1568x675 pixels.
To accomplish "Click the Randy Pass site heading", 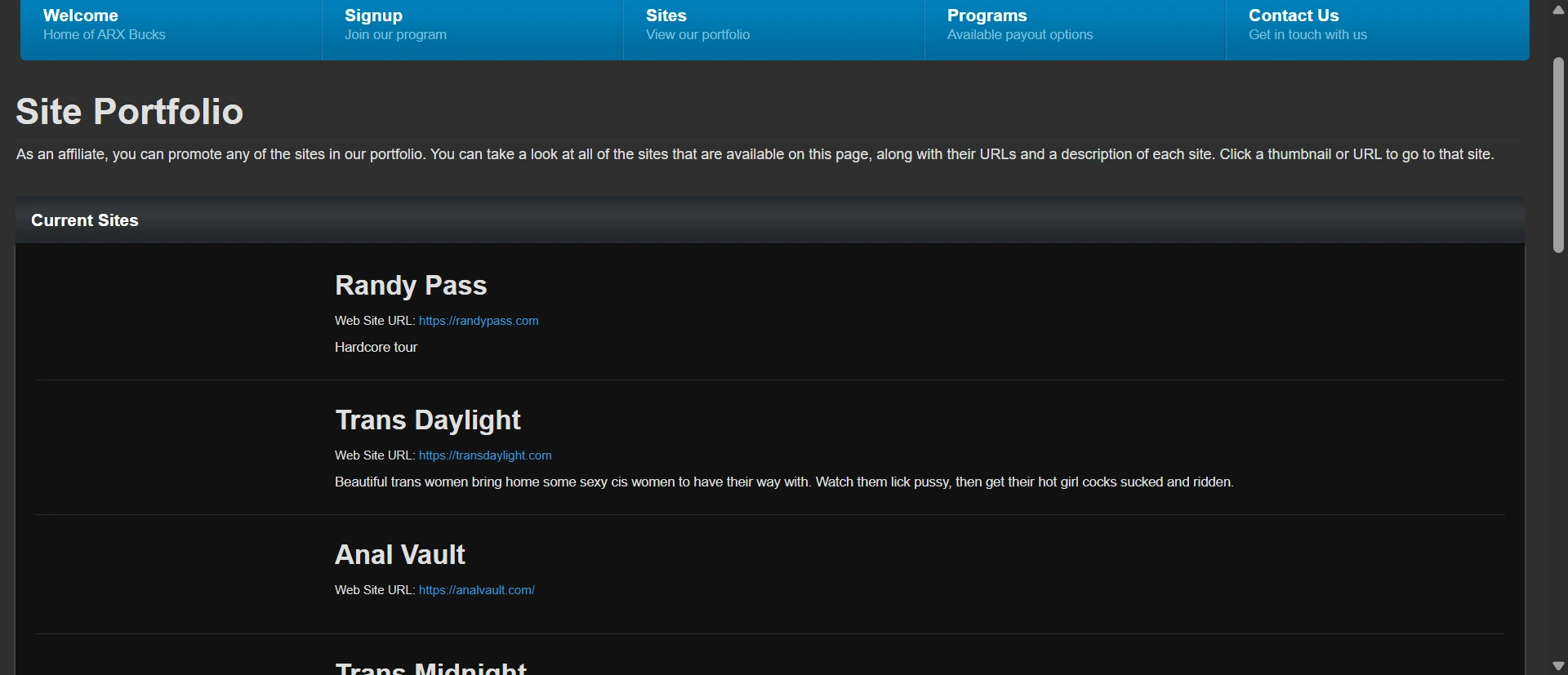I will click(x=411, y=286).
